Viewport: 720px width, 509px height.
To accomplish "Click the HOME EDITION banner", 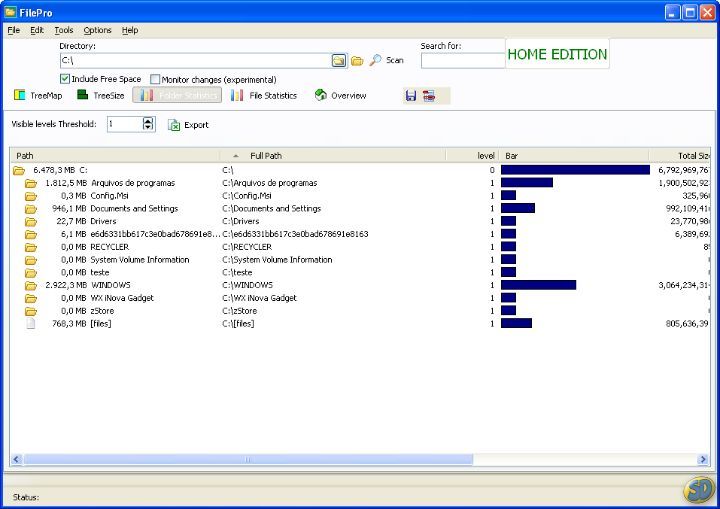I will [x=557, y=54].
